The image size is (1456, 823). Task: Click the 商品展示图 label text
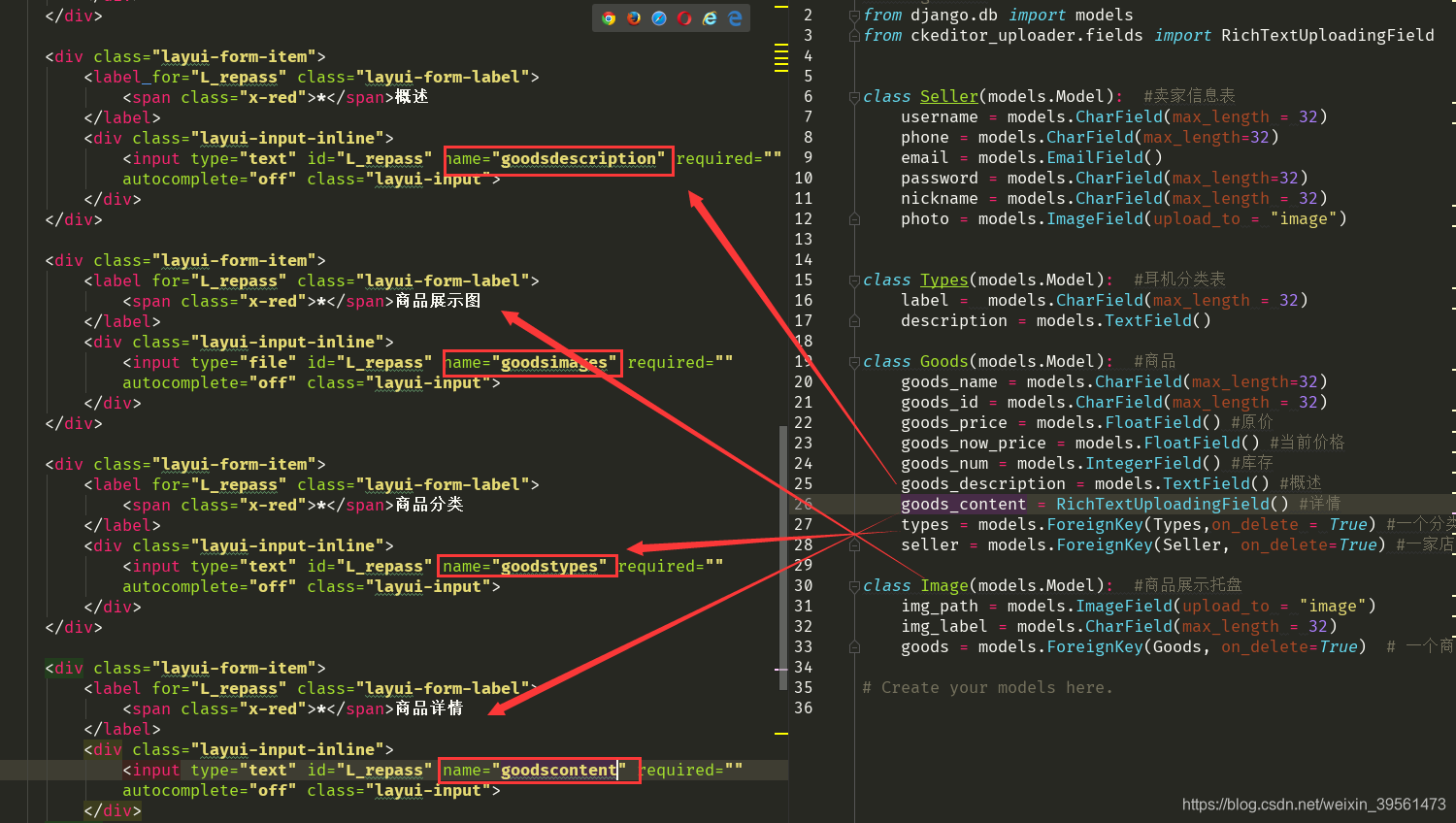pos(438,301)
